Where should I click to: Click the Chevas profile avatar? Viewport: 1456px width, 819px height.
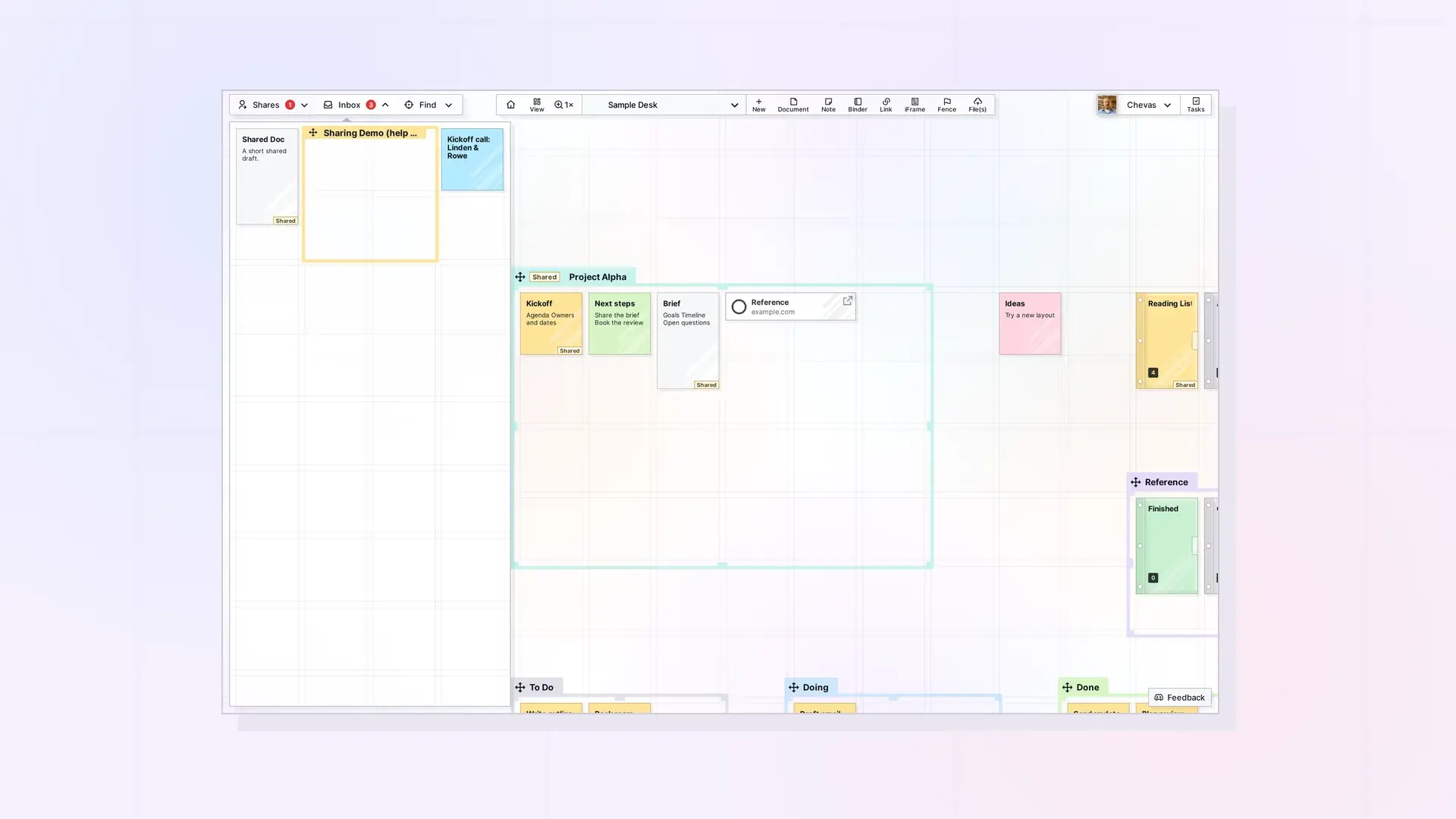(x=1106, y=105)
